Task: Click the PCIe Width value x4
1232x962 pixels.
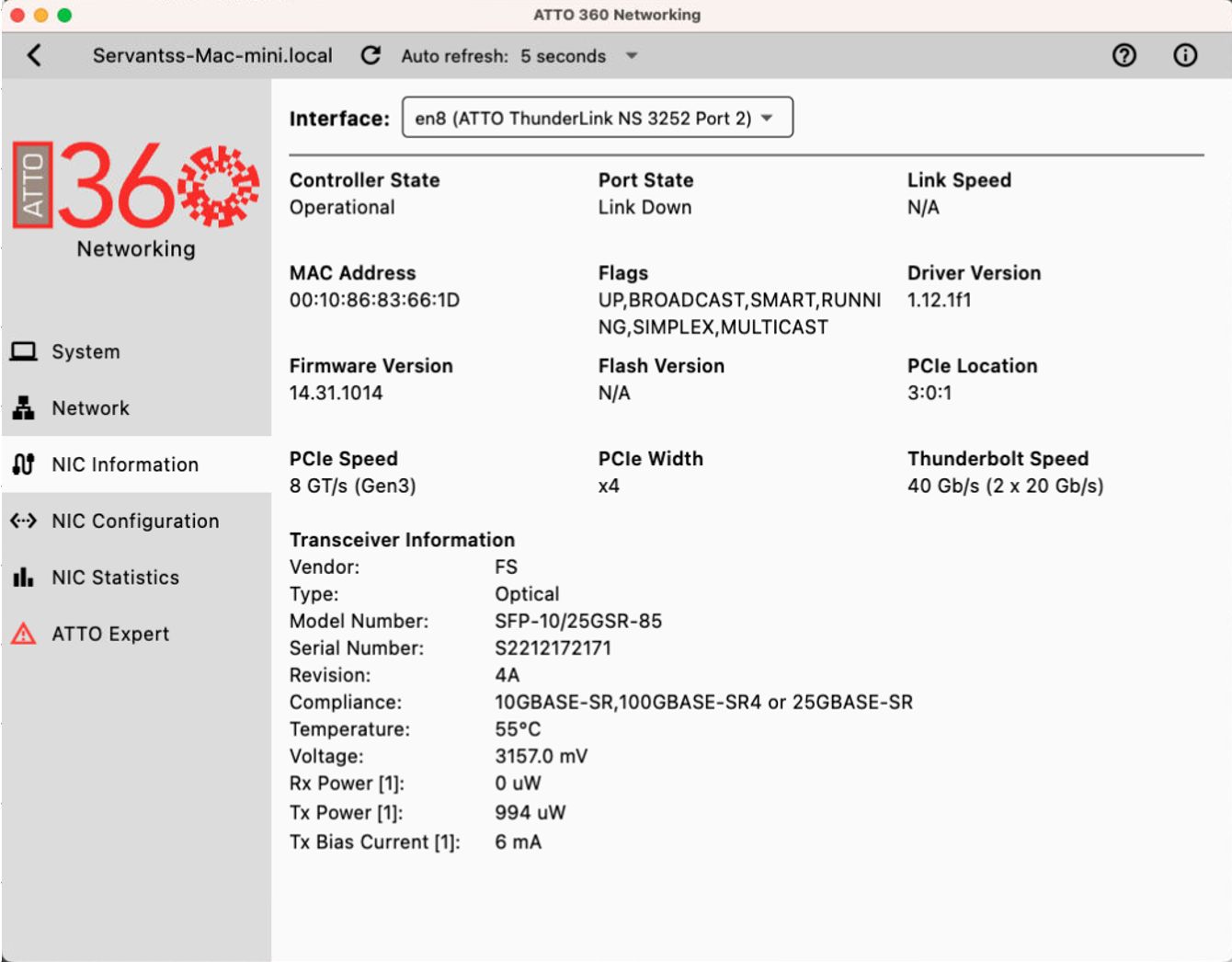Action: pyautogui.click(x=609, y=486)
